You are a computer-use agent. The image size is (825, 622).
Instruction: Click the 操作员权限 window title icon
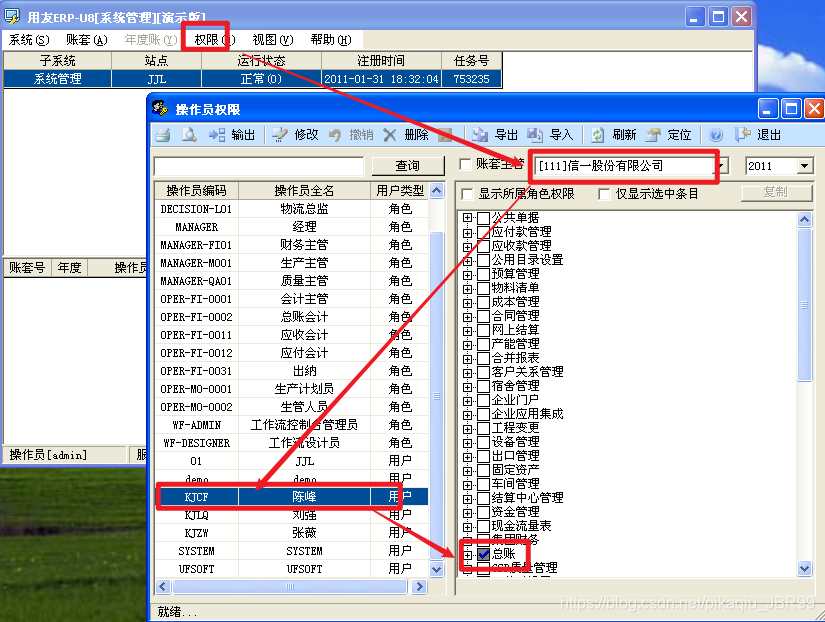(x=160, y=108)
